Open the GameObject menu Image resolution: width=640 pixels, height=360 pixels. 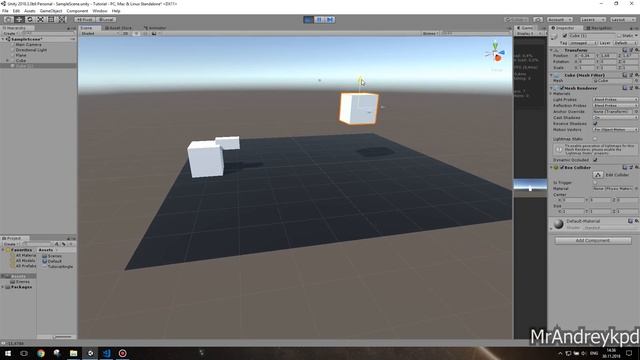(51, 11)
